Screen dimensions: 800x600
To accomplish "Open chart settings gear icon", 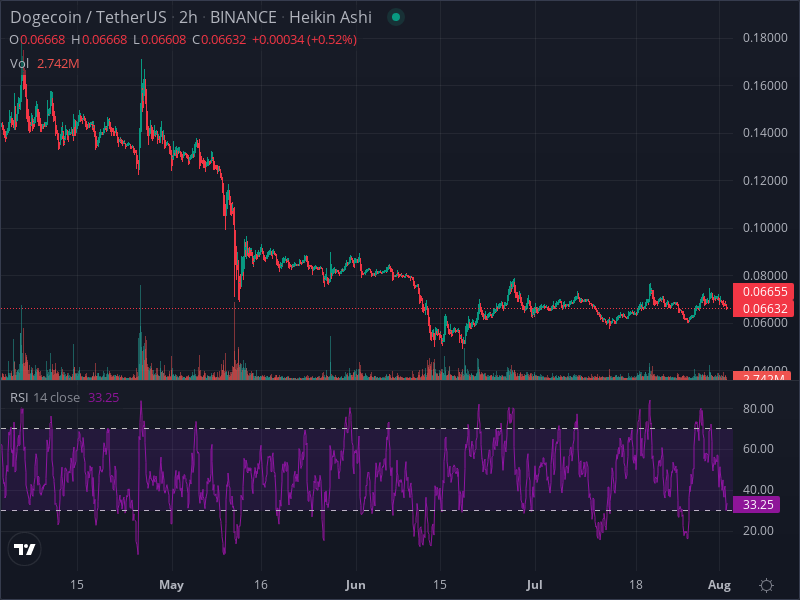I will coord(766,585).
